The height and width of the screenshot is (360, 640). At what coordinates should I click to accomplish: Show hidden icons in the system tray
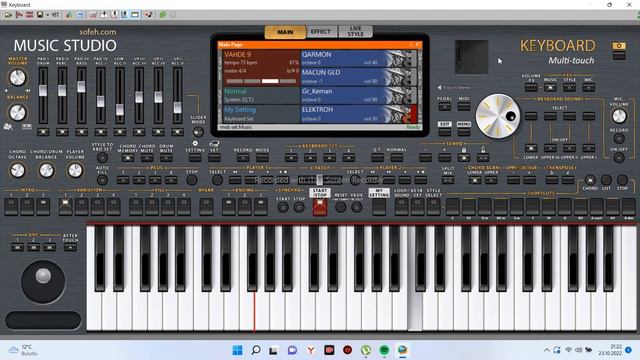(x=547, y=350)
